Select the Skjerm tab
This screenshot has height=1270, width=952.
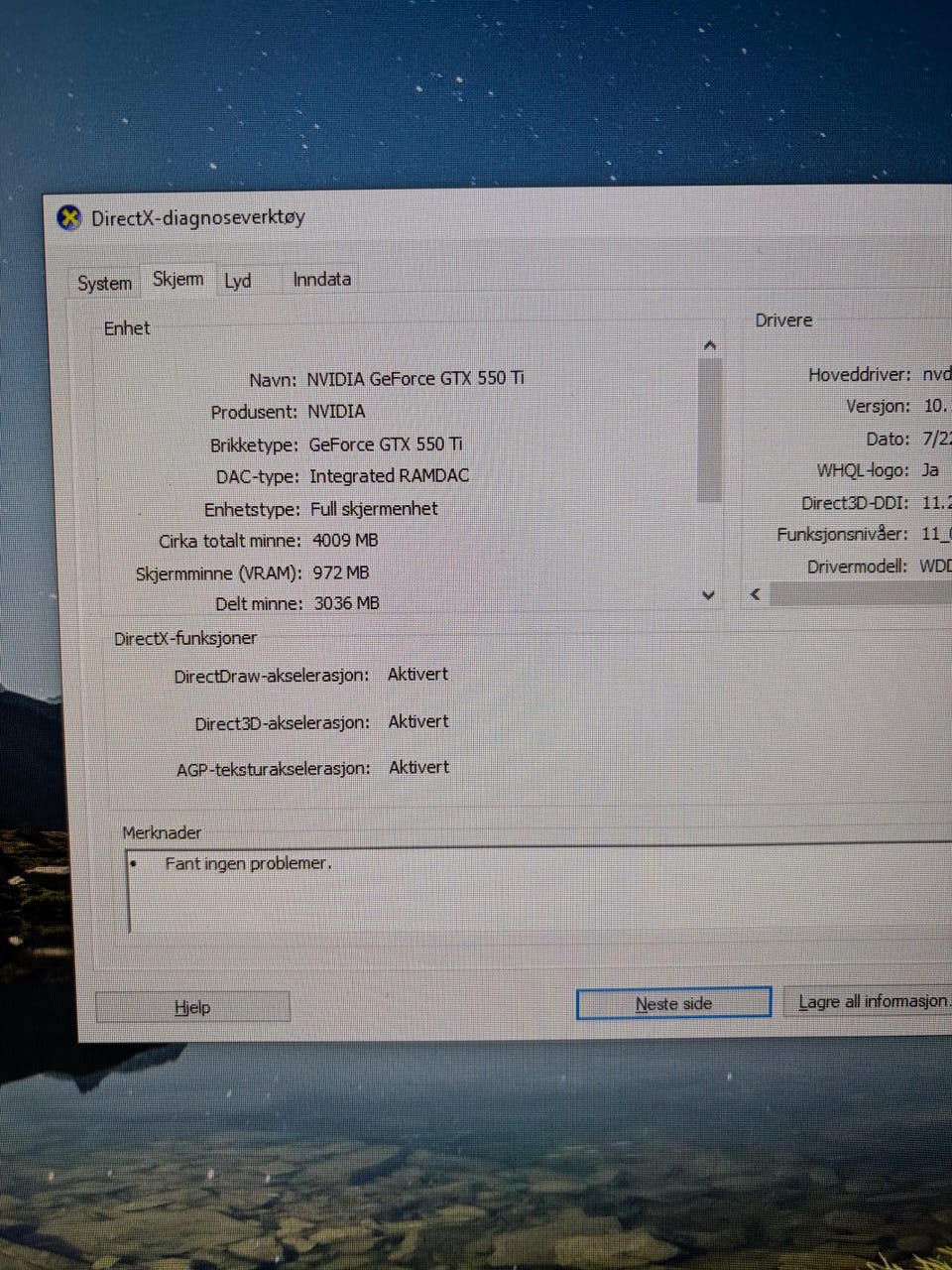(178, 280)
